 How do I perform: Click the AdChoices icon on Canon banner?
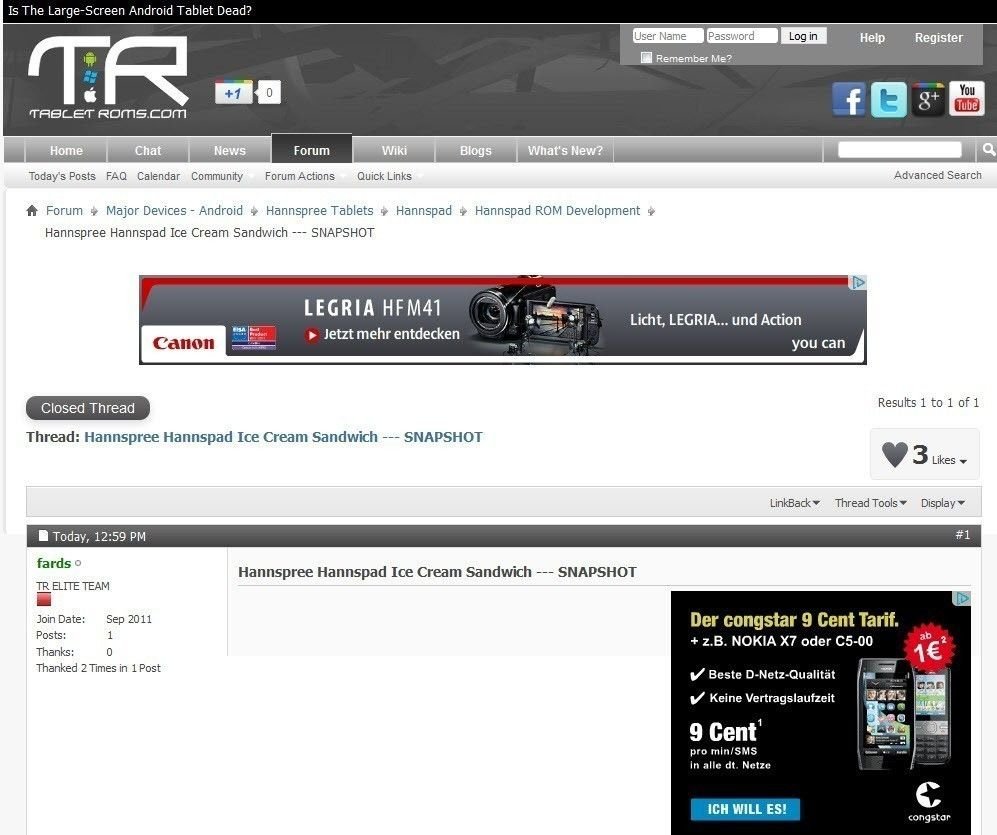click(x=858, y=282)
